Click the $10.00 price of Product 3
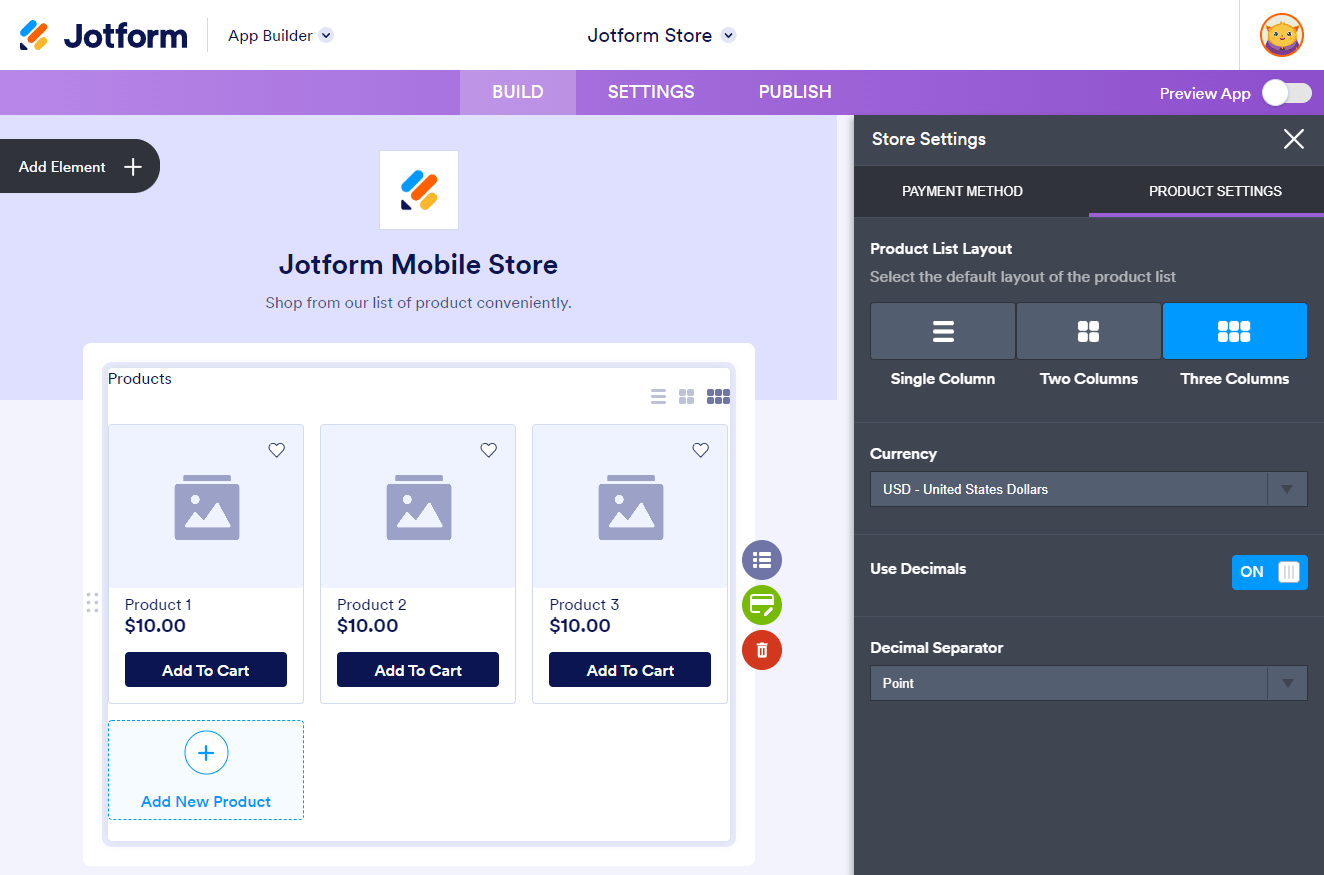This screenshot has height=875, width=1324. click(580, 626)
